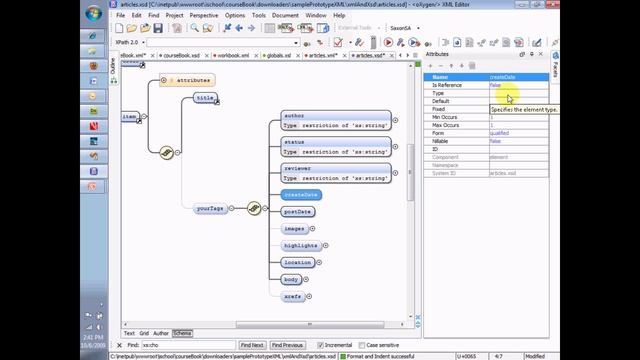Collapse the yourTags element node

tap(231, 208)
